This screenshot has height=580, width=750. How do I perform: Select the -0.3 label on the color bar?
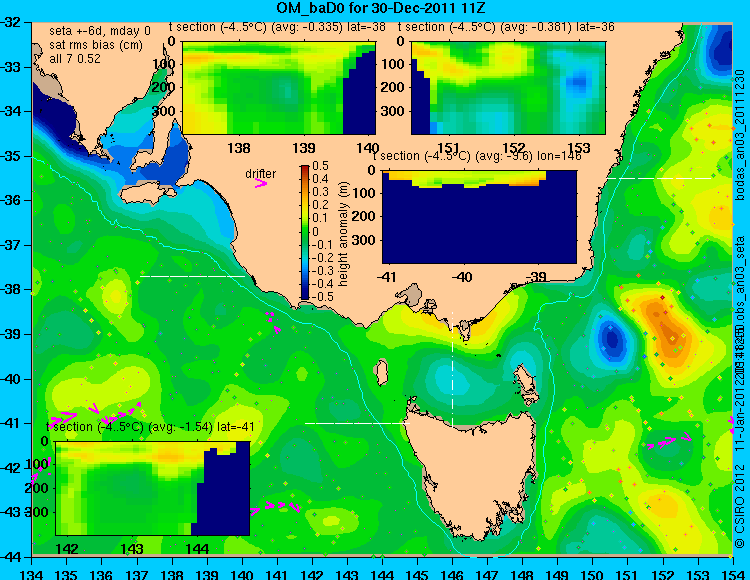point(322,271)
